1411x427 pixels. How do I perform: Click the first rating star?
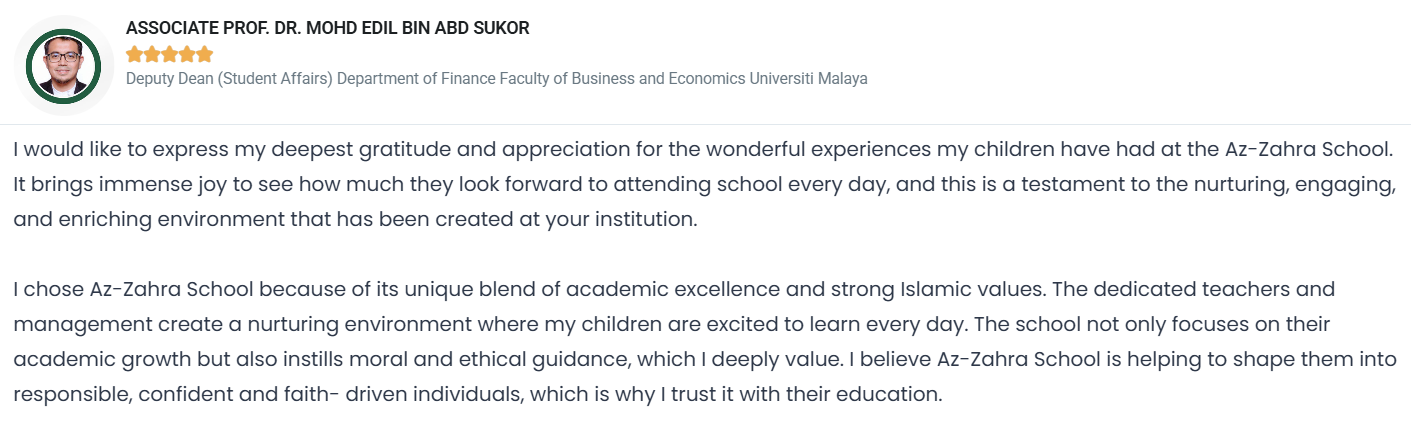134,54
